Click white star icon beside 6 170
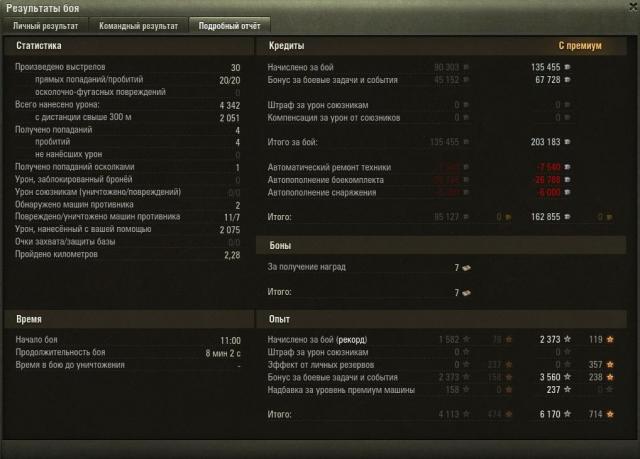The width and height of the screenshot is (640, 459). pos(567,414)
